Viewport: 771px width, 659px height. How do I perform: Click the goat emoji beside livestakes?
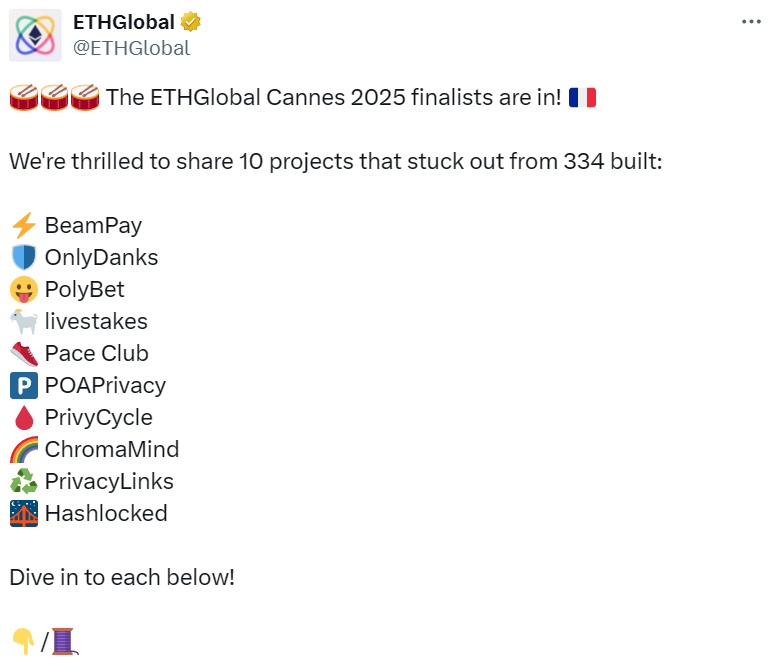click(23, 322)
